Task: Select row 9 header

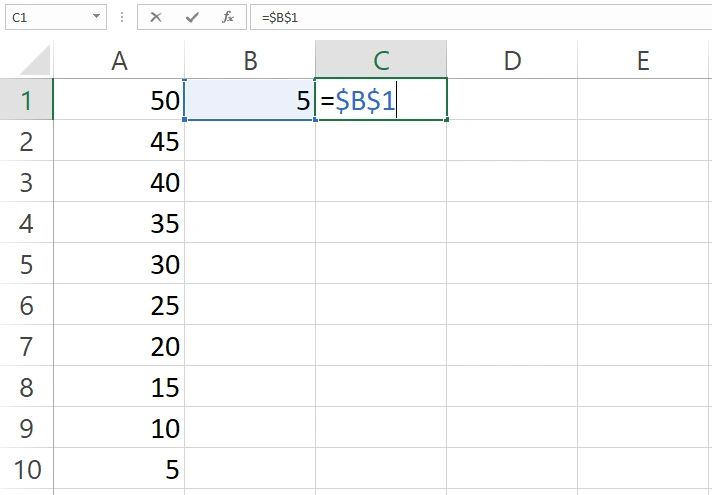Action: [x=26, y=427]
